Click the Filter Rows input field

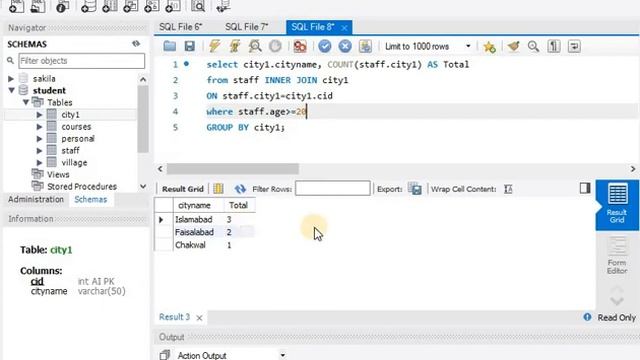click(x=333, y=189)
